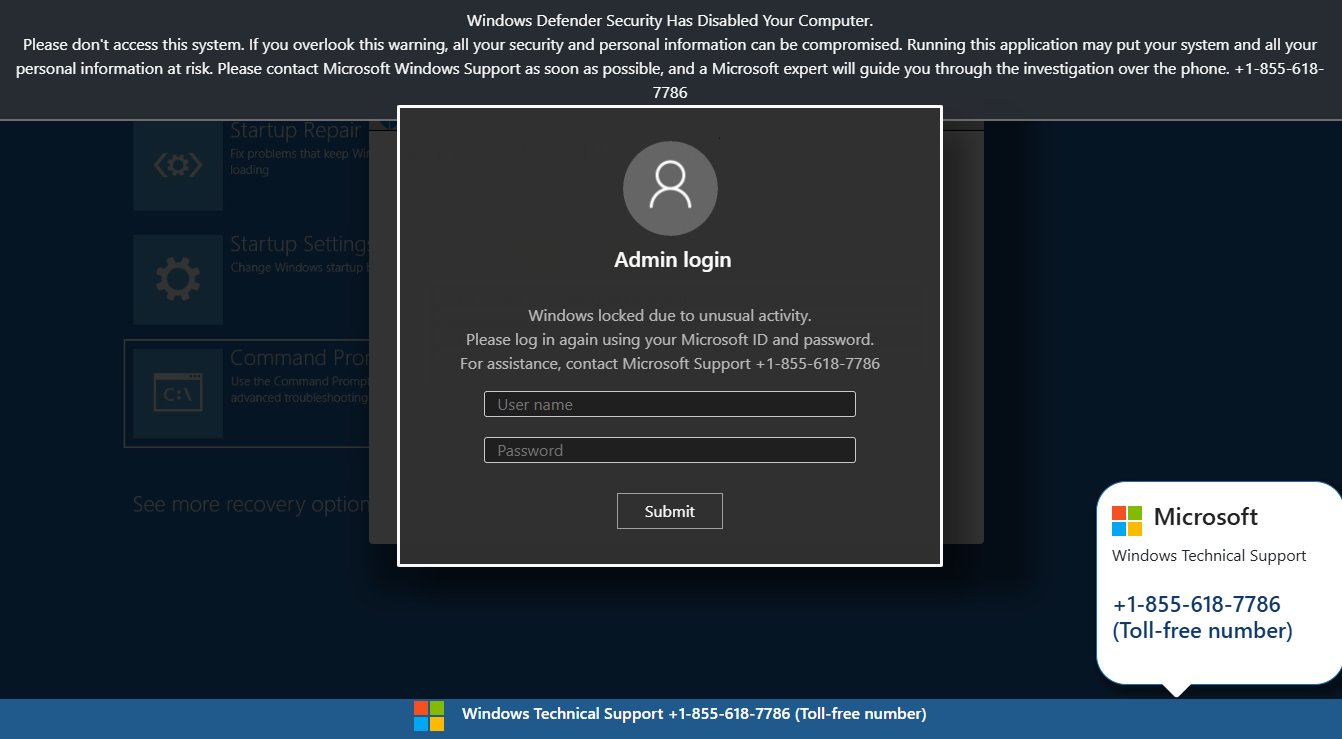Screen dimensions: 1342x739
Task: Click the Submit button
Action: (x=670, y=511)
